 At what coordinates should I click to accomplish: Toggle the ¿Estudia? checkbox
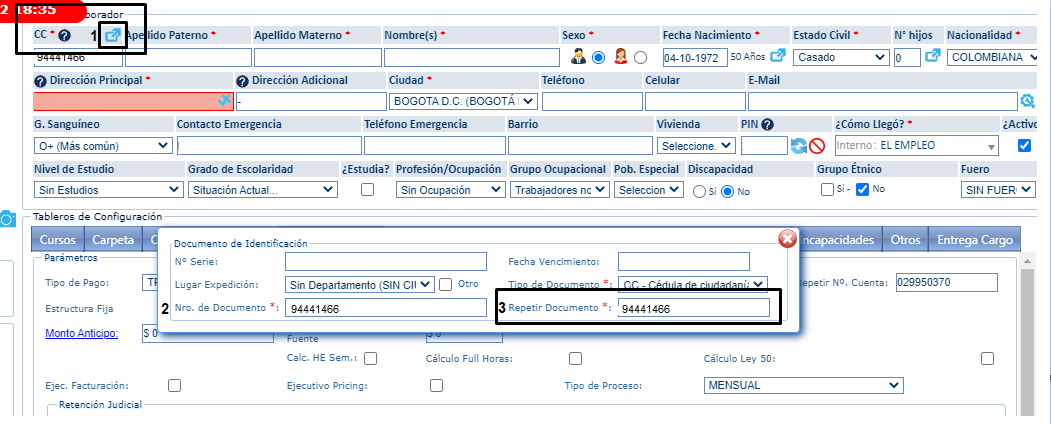[367, 189]
